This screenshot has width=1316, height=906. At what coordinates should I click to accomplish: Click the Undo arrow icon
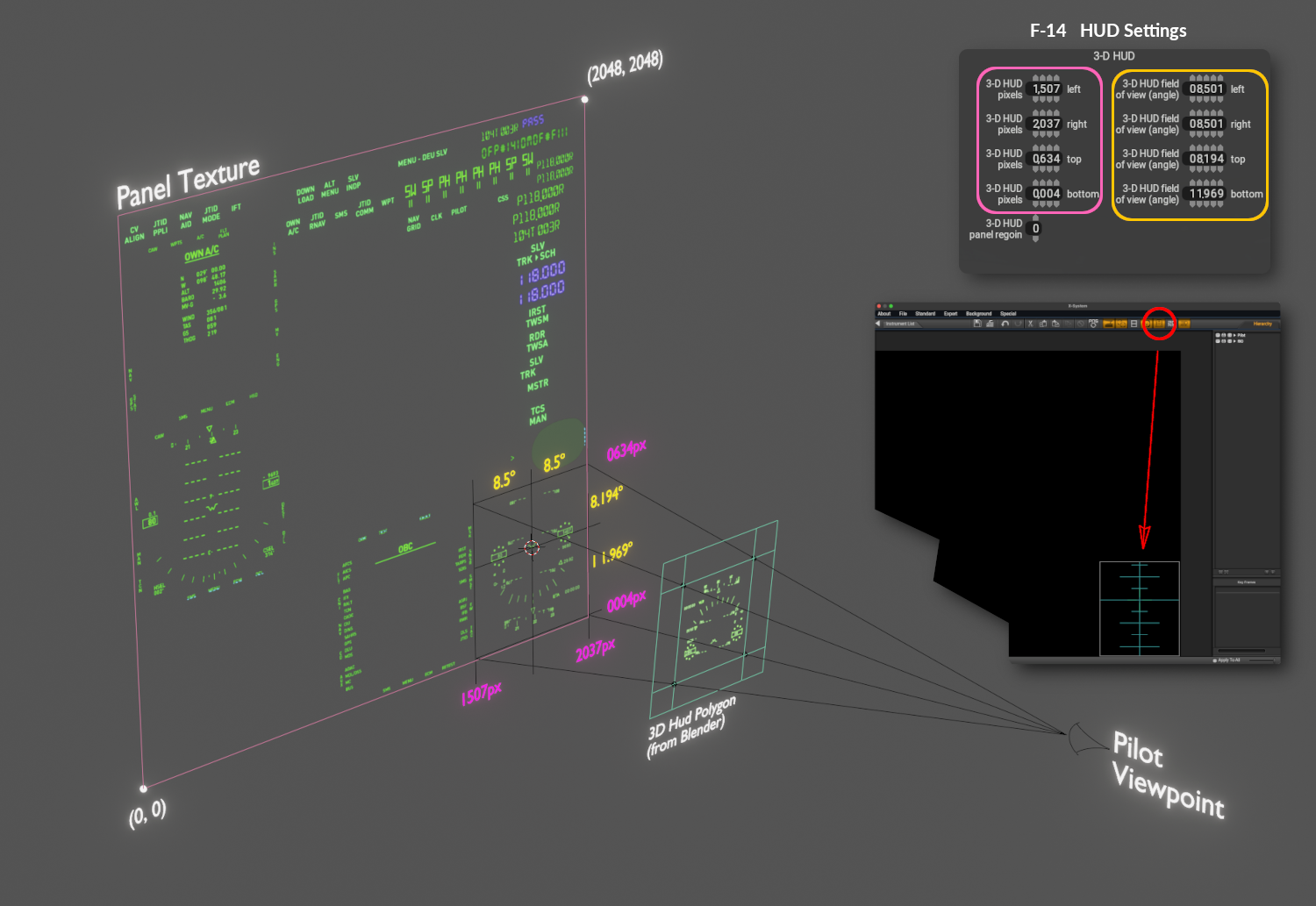1005,324
